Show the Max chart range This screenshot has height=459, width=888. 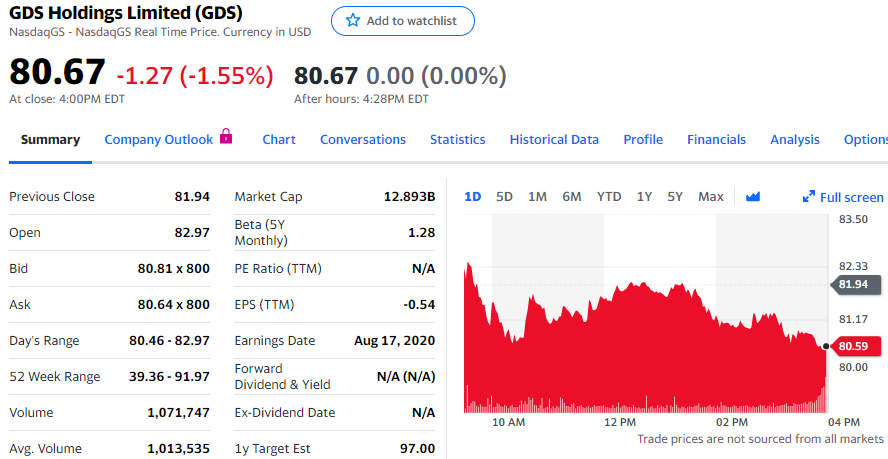click(x=710, y=197)
